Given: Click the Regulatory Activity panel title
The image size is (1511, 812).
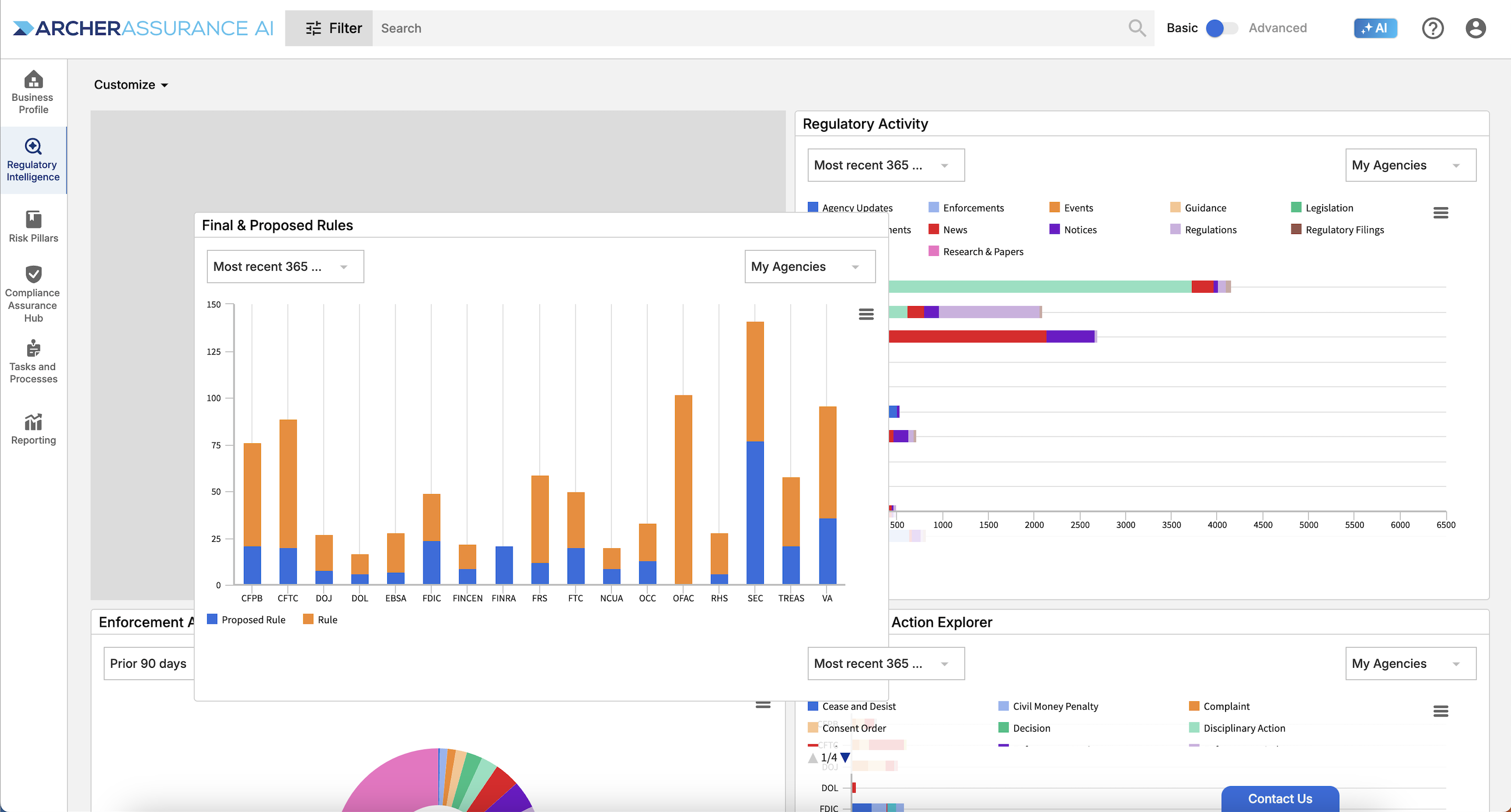Looking at the screenshot, I should [x=865, y=124].
